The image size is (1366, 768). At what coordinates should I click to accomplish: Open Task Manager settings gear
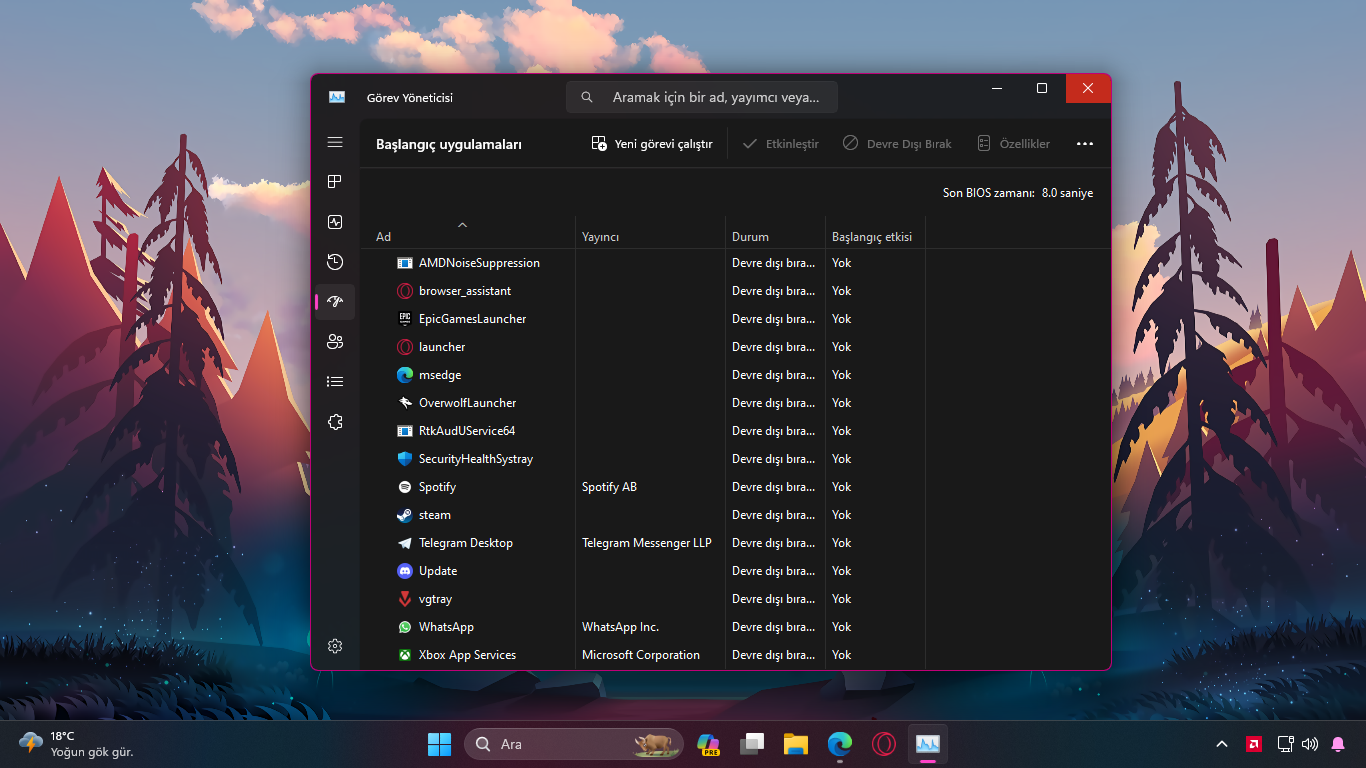pos(335,646)
